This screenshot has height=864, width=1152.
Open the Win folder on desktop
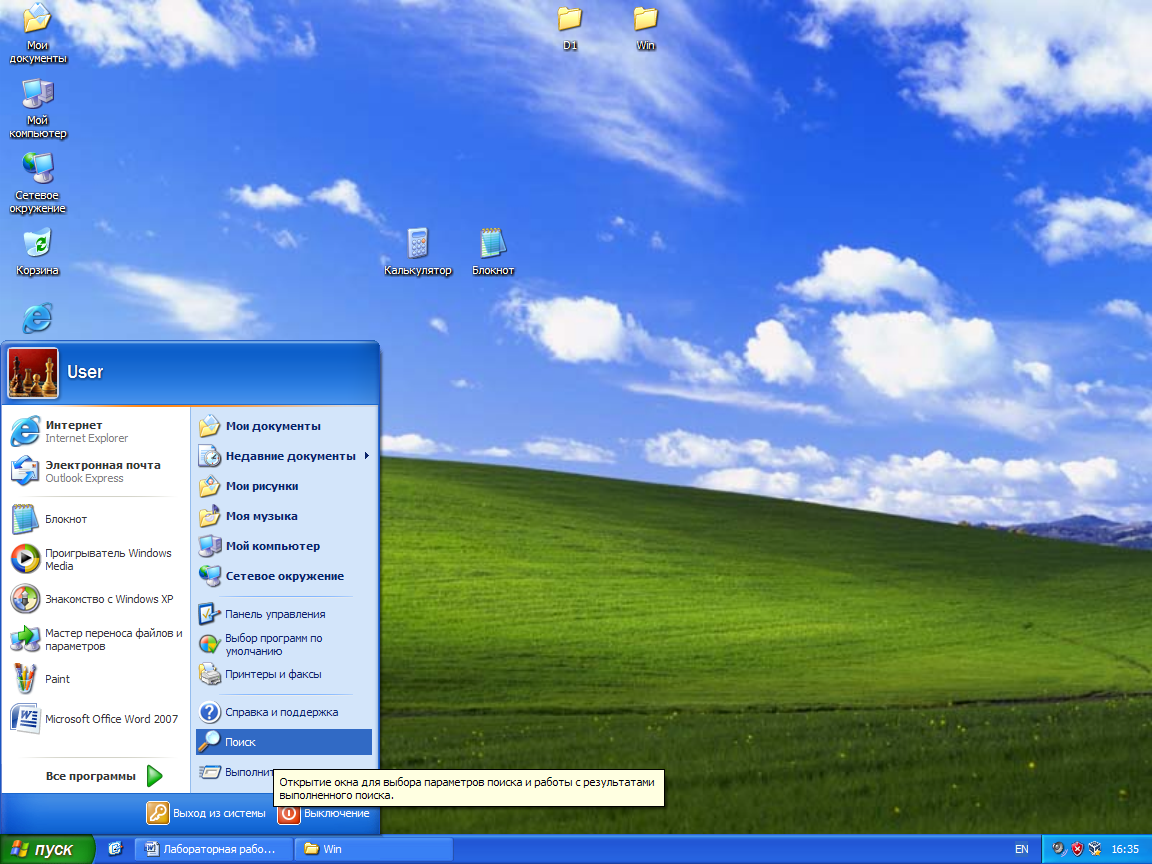(x=645, y=28)
